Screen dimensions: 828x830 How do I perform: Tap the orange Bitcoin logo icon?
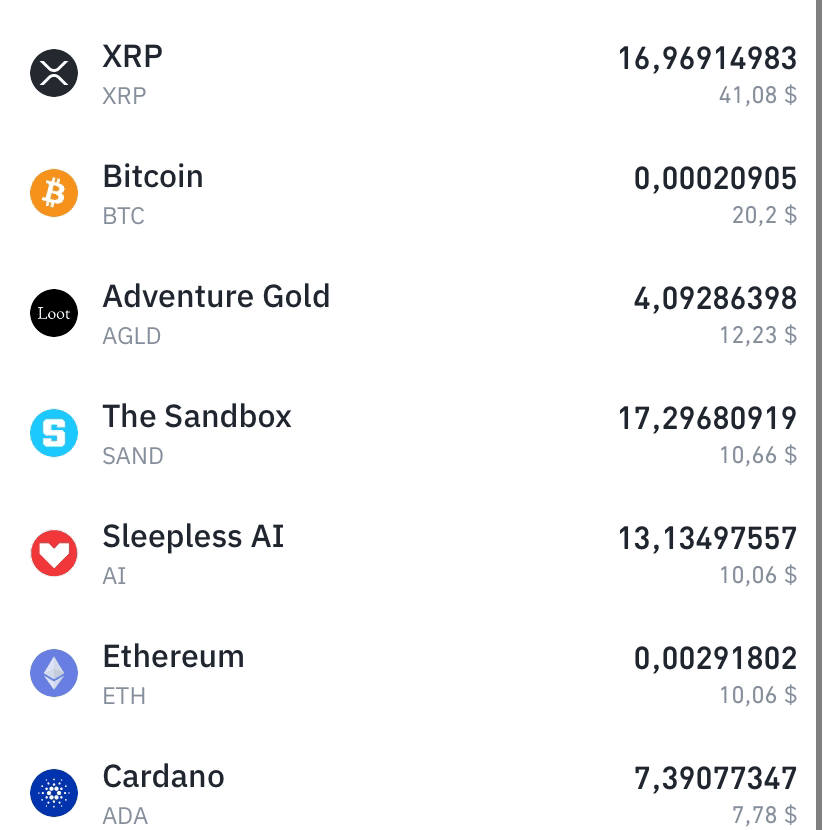[x=54, y=193]
